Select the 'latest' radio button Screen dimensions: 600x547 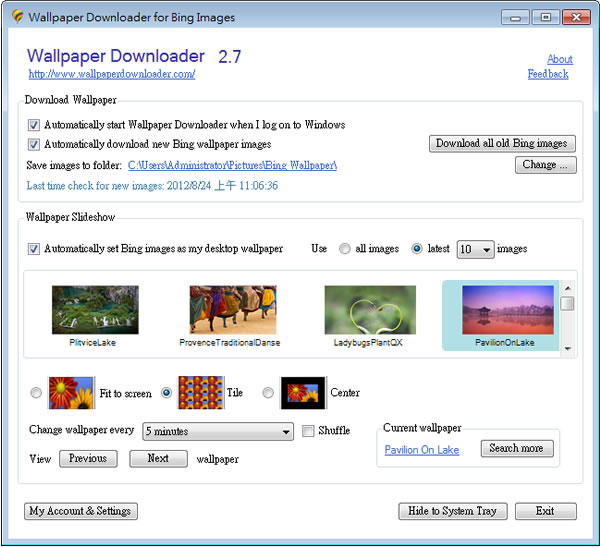(x=417, y=249)
